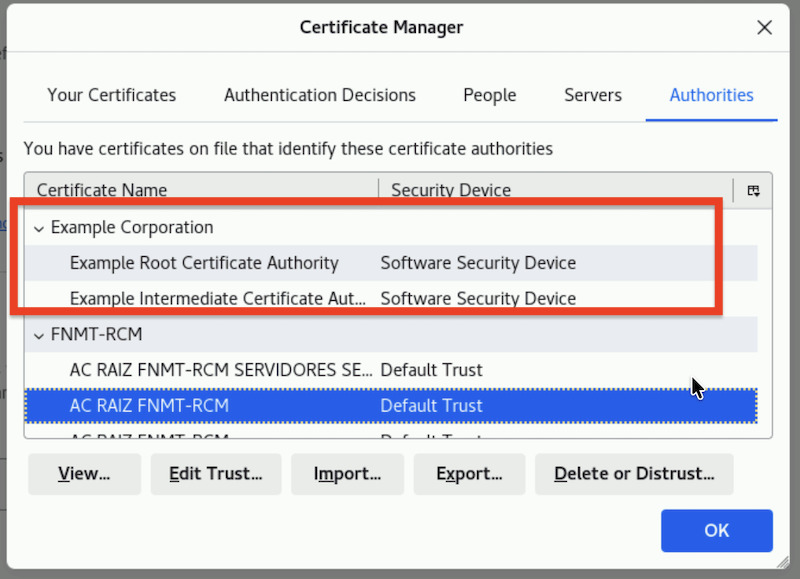Collapse the FNMT-RCM group
Viewport: 800px width, 579px height.
pos(39,334)
